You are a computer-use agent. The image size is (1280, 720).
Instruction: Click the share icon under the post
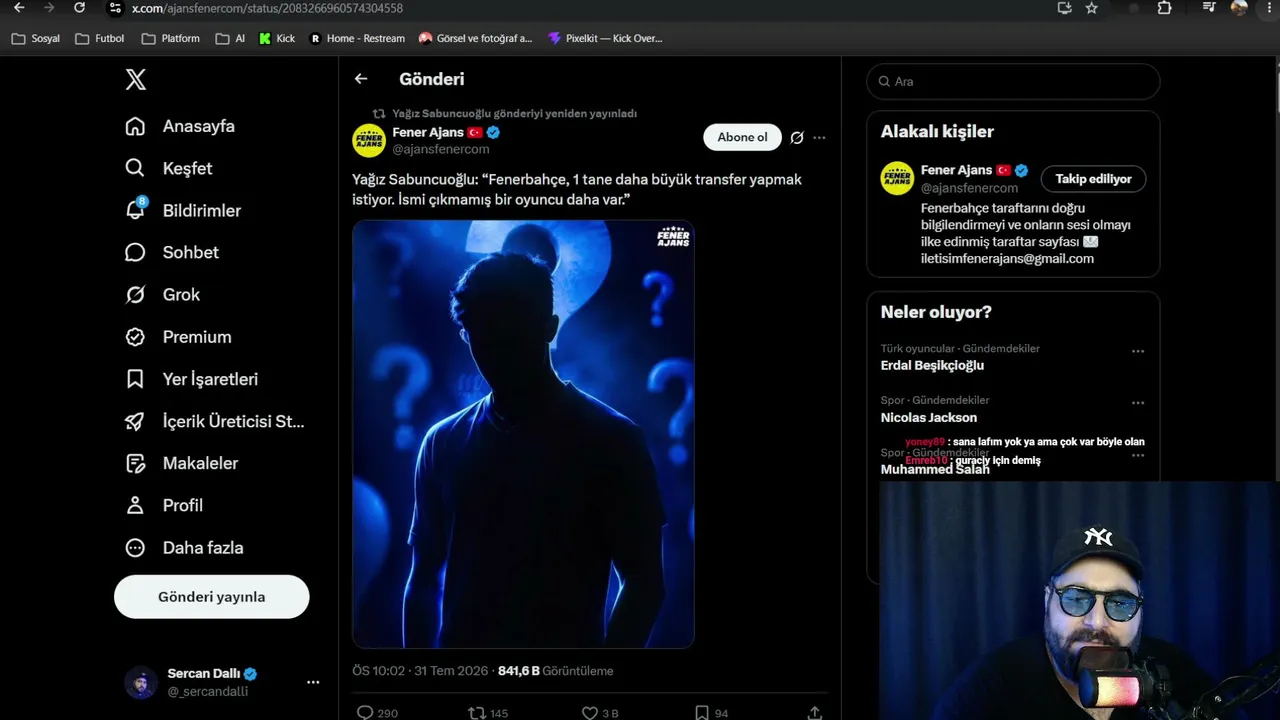coord(815,713)
